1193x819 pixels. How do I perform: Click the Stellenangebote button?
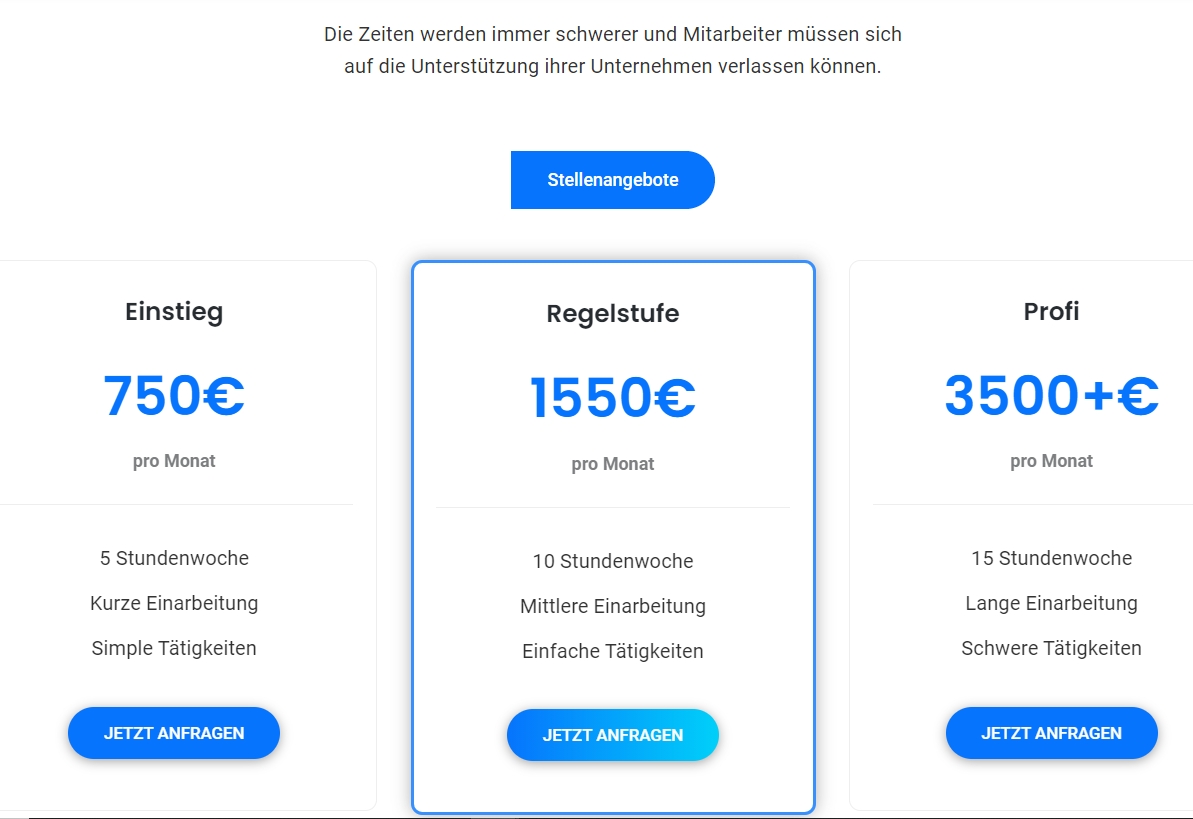612,180
